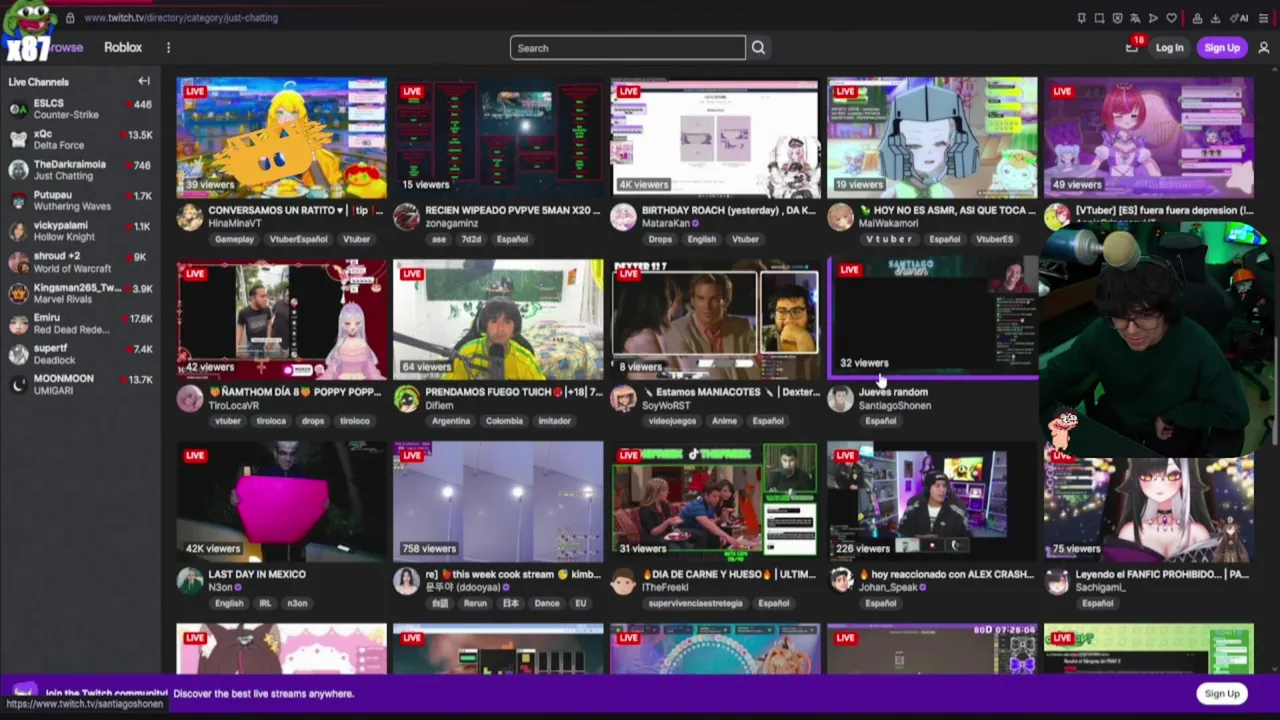The height and width of the screenshot is (720, 1280).
Task: Click the browser heart favorites icon
Action: (1171, 18)
